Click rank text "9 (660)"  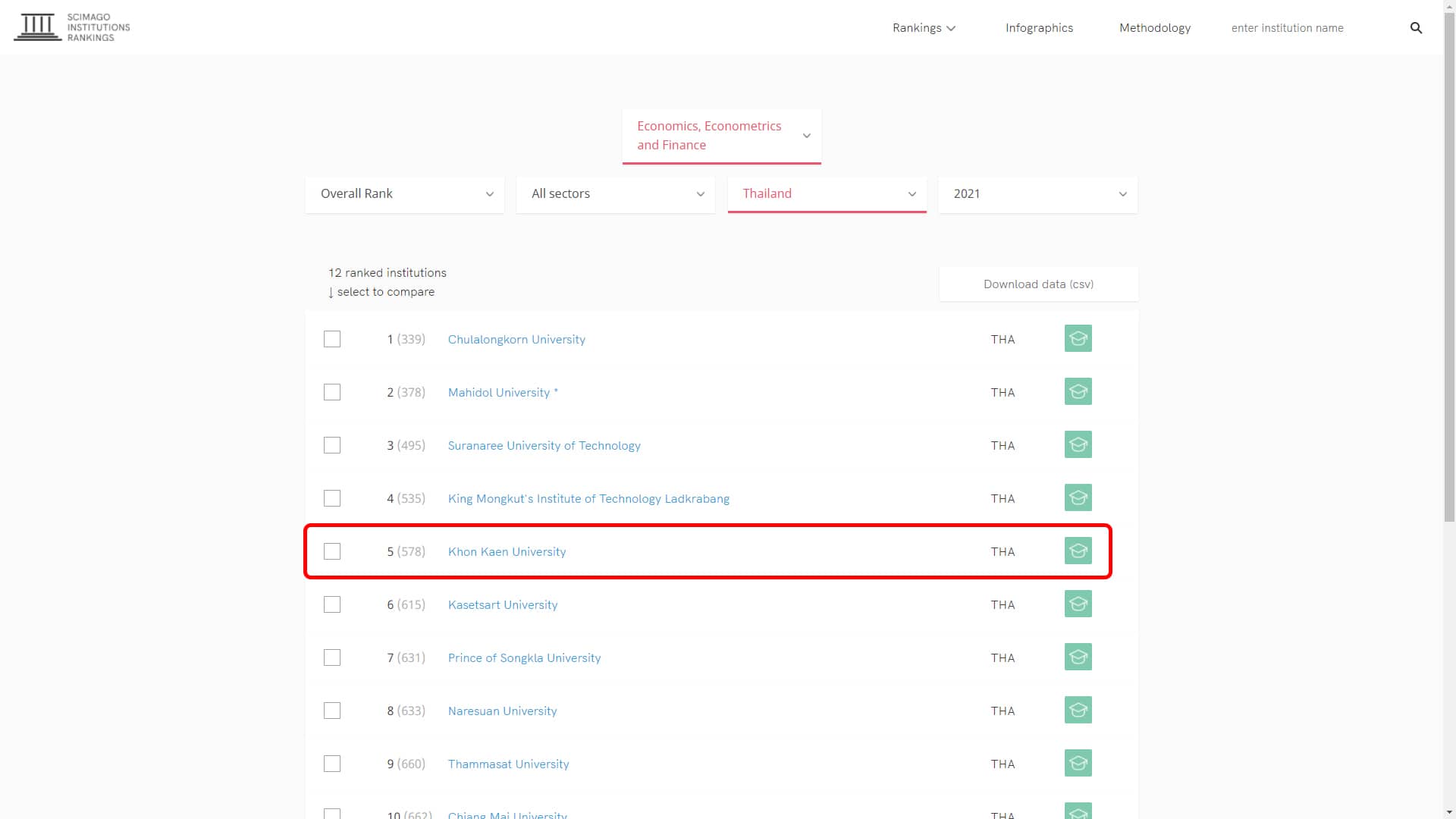[x=406, y=764]
